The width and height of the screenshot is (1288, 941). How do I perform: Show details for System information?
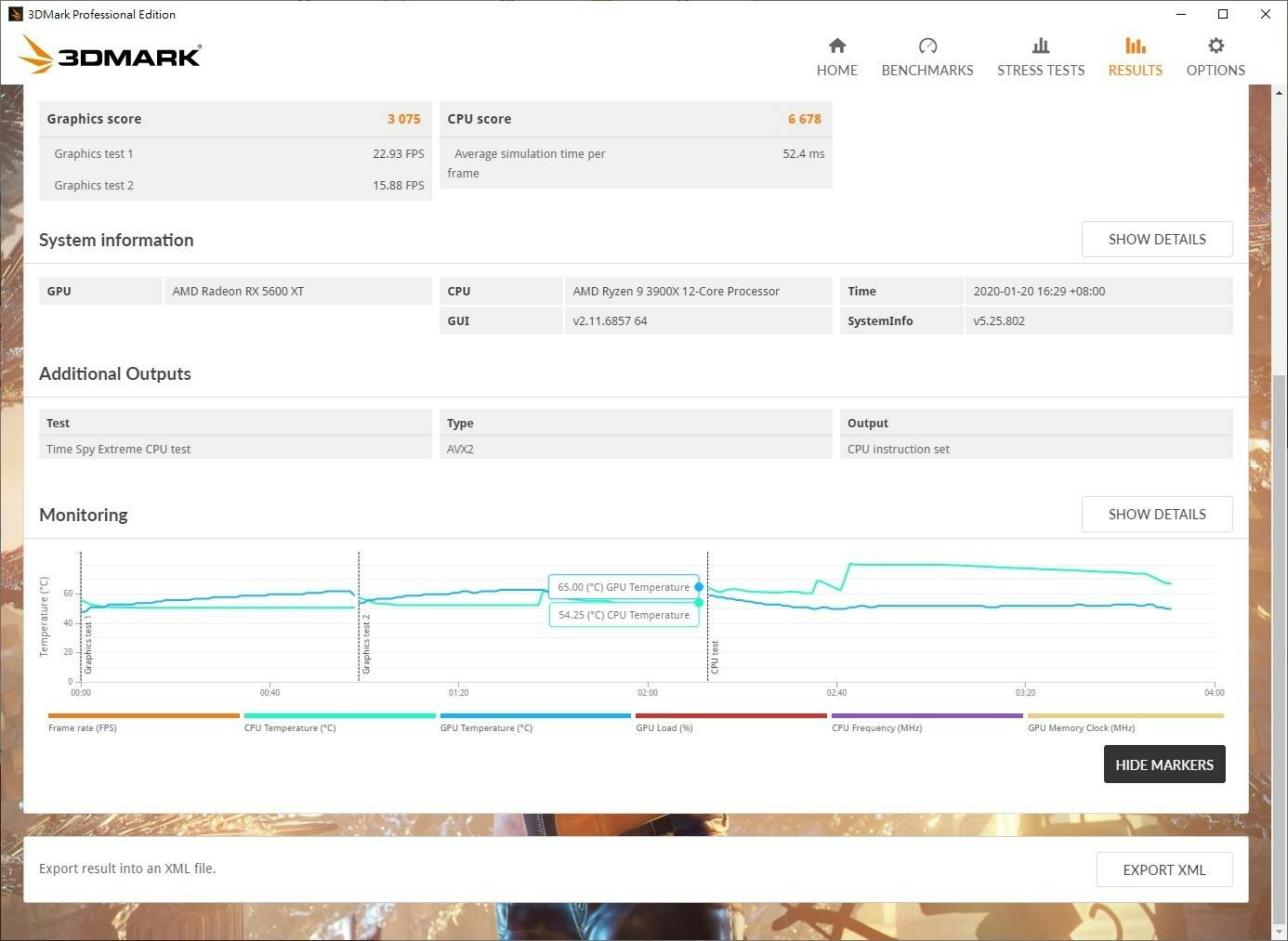tap(1157, 239)
